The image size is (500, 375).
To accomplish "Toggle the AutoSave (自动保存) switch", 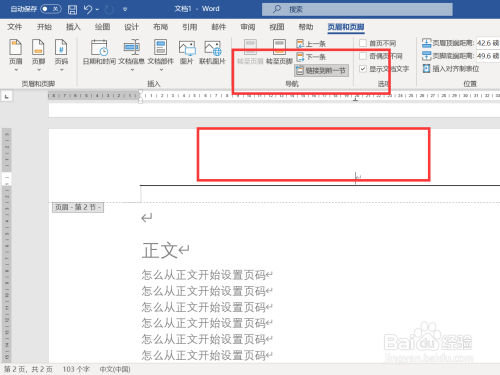I will tap(51, 9).
